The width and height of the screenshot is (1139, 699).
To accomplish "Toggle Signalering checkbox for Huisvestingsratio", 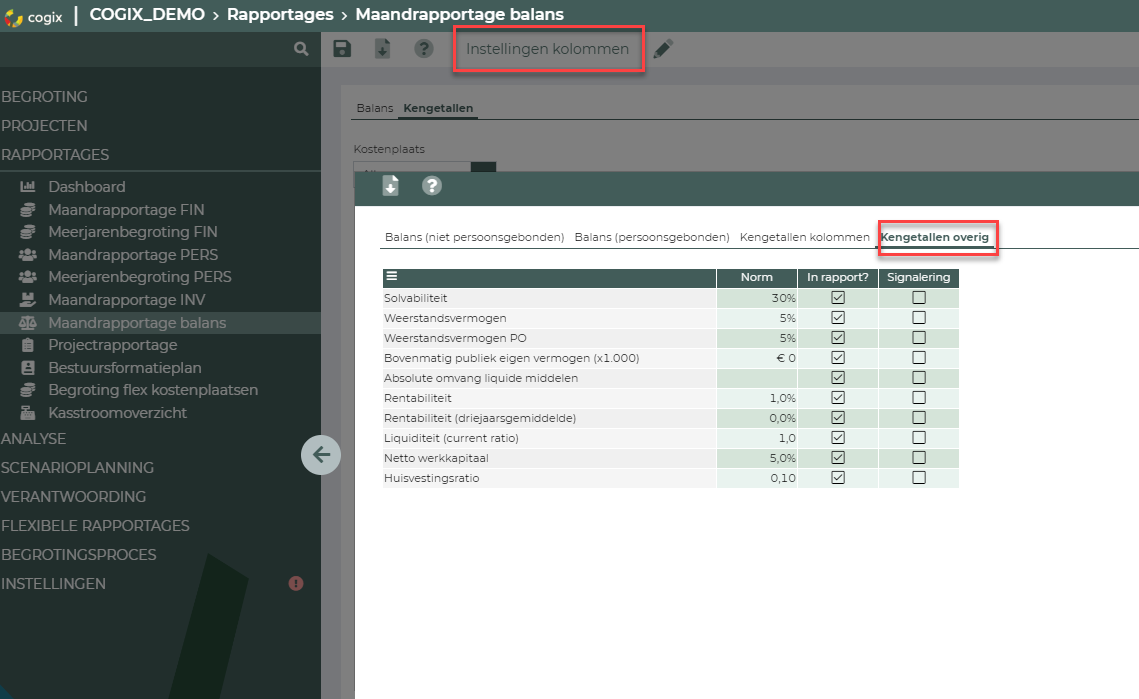I will (918, 478).
